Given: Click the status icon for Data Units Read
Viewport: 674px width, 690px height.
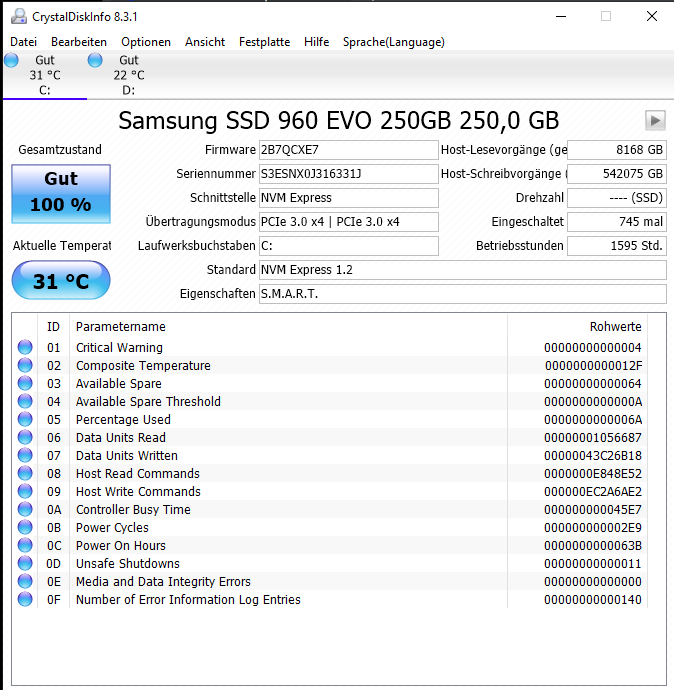Looking at the screenshot, I should pos(25,437).
